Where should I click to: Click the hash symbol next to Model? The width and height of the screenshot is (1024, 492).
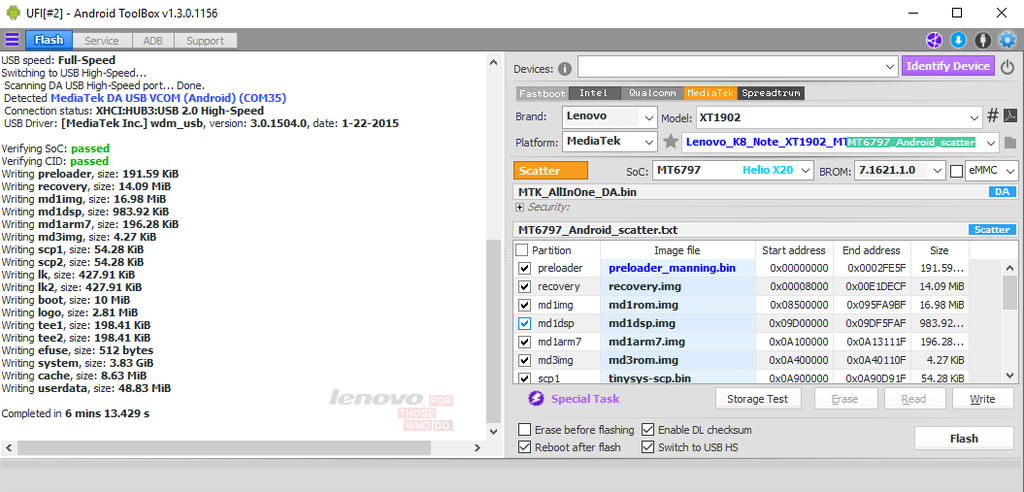[993, 116]
